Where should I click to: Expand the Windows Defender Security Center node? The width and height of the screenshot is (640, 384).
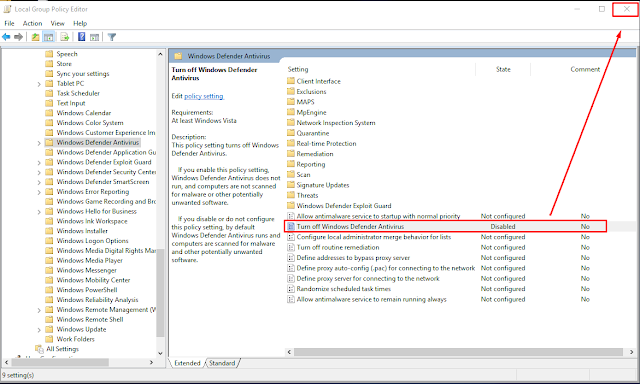[x=39, y=173]
